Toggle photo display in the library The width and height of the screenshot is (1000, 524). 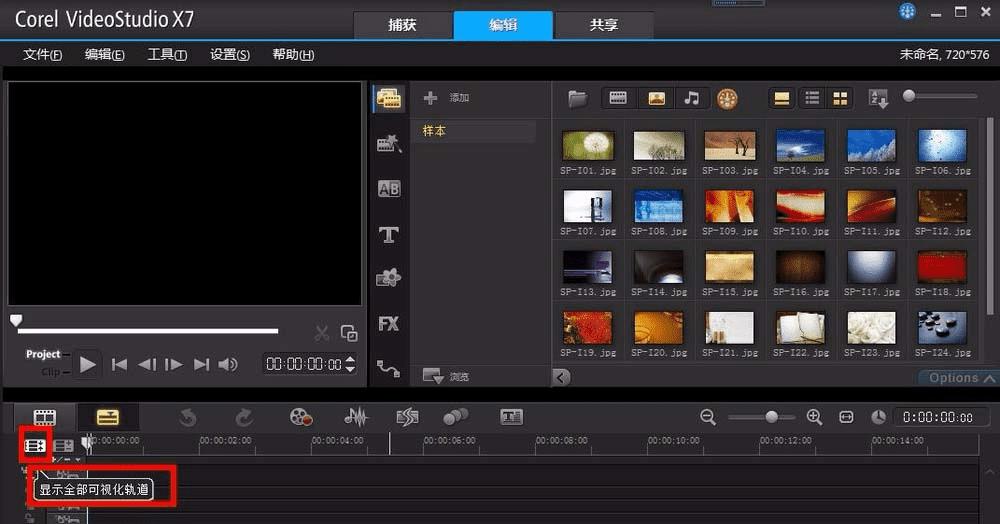click(x=655, y=98)
